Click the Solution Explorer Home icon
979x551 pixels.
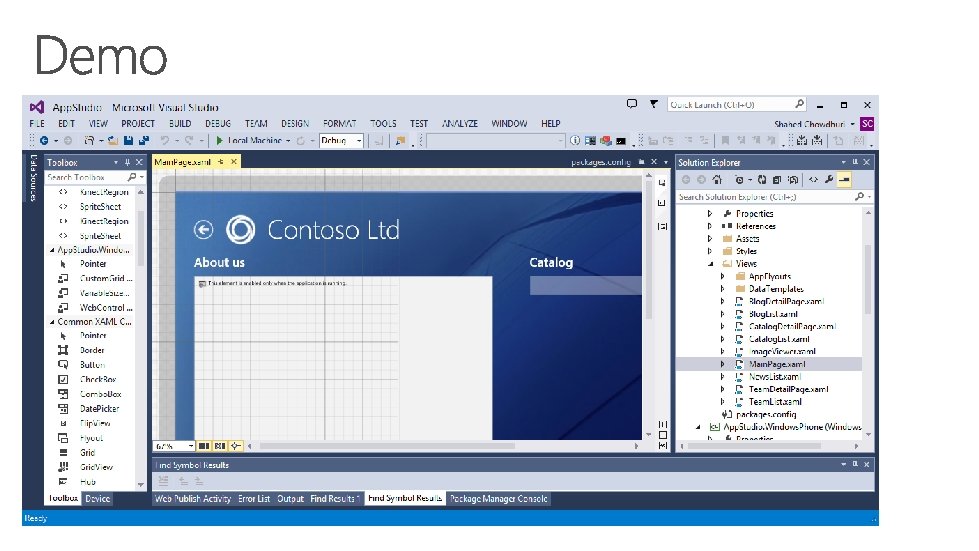coord(717,180)
